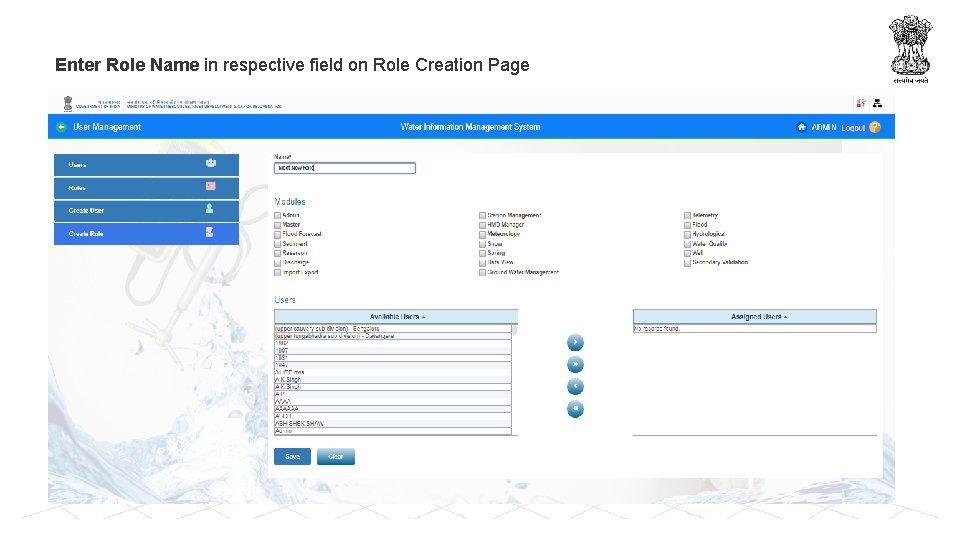Click the back arrow beside User Management
The height and width of the screenshot is (540, 960).
61,127
